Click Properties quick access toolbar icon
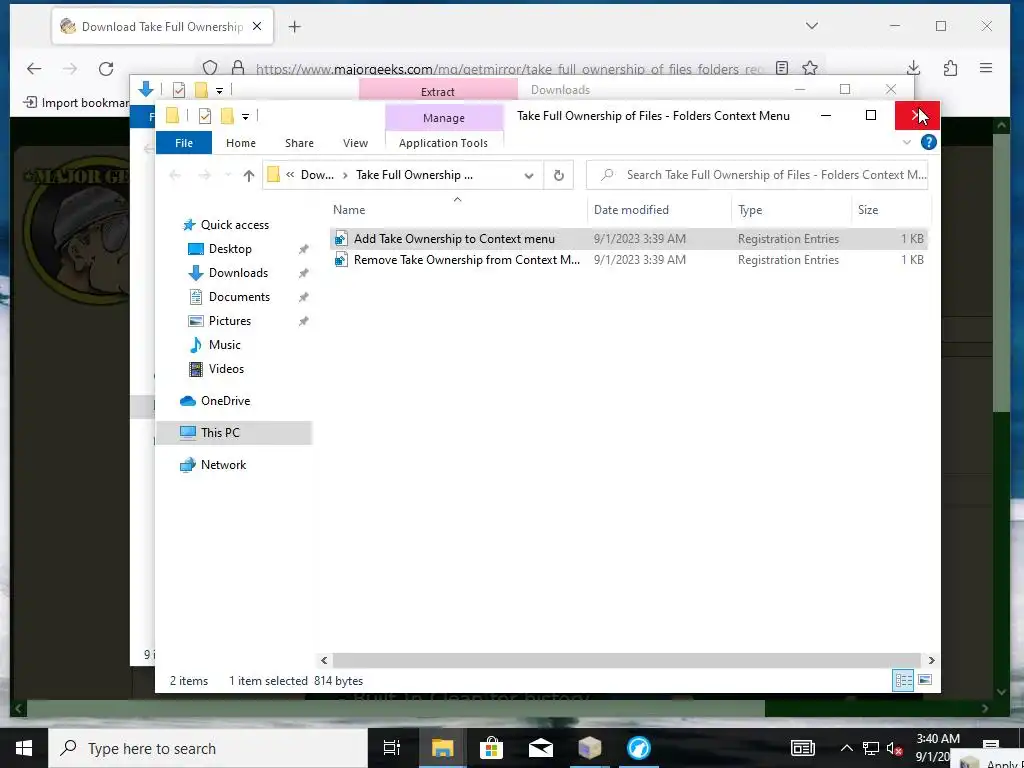1024x768 pixels. coord(204,116)
